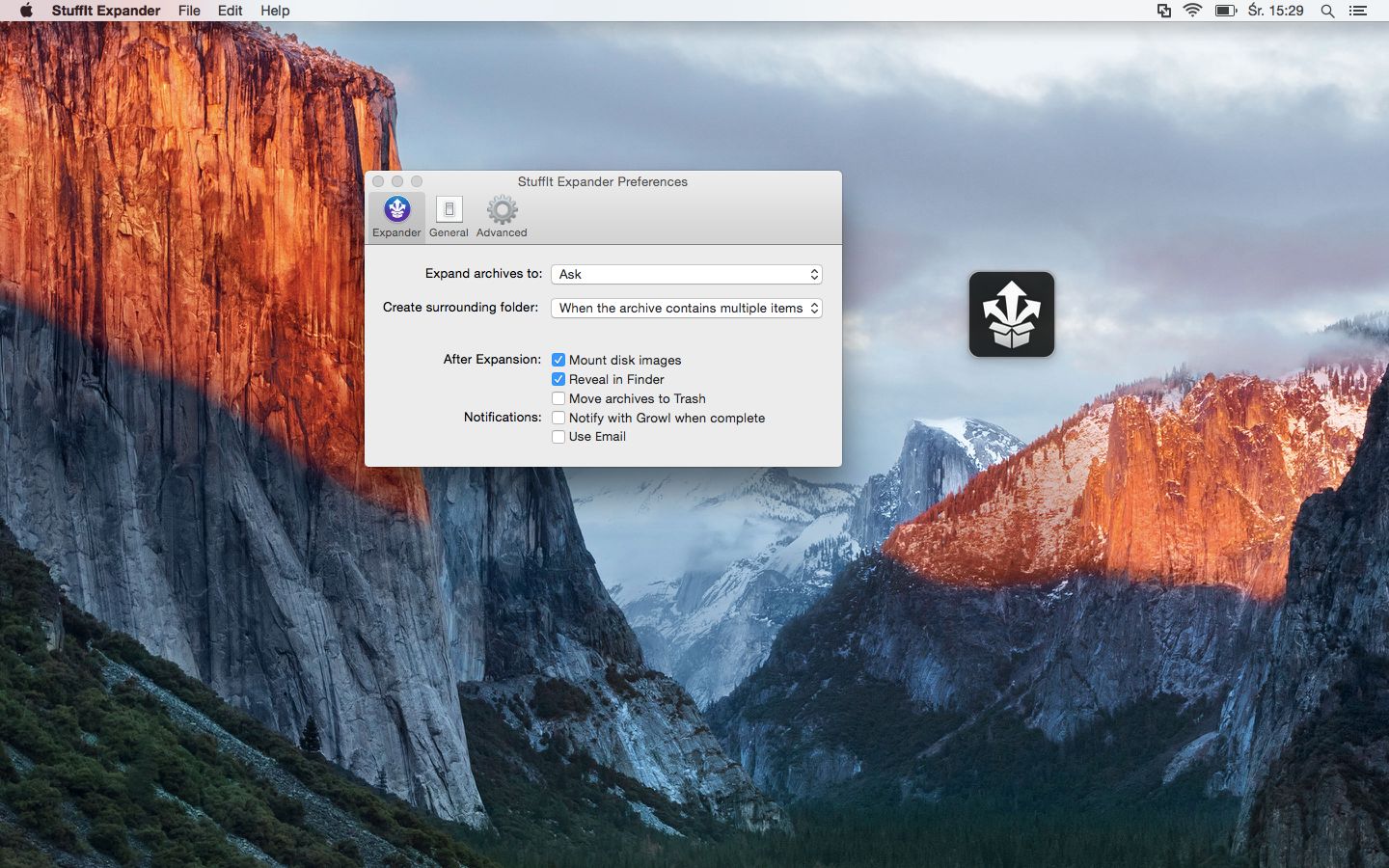Click the Create surrounding folder label
The image size is (1389, 868).
461,307
